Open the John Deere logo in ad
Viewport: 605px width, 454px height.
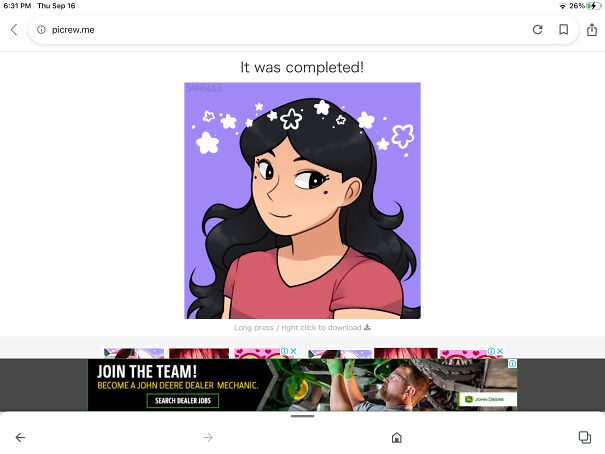click(x=482, y=400)
